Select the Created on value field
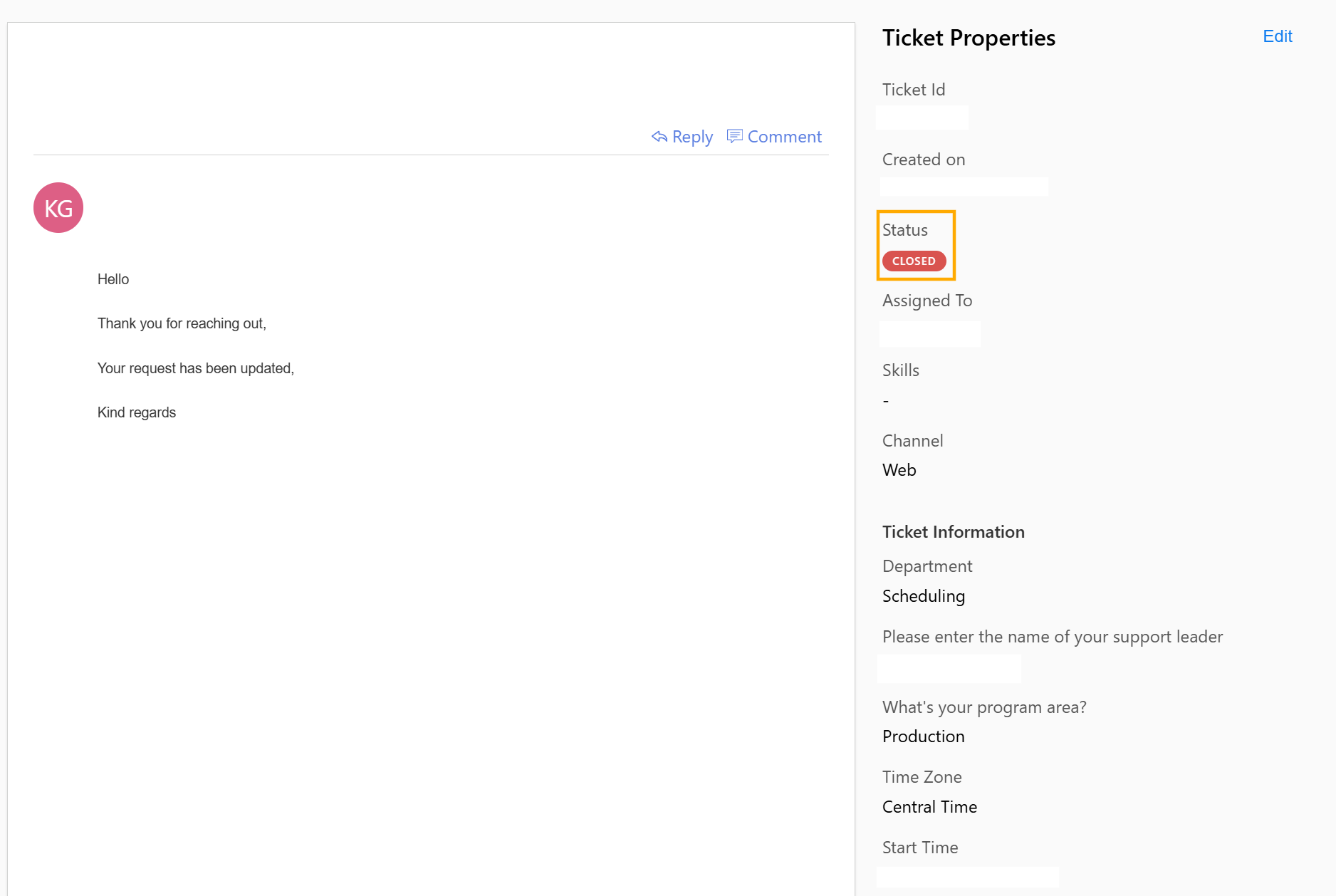The height and width of the screenshot is (896, 1336). point(964,187)
